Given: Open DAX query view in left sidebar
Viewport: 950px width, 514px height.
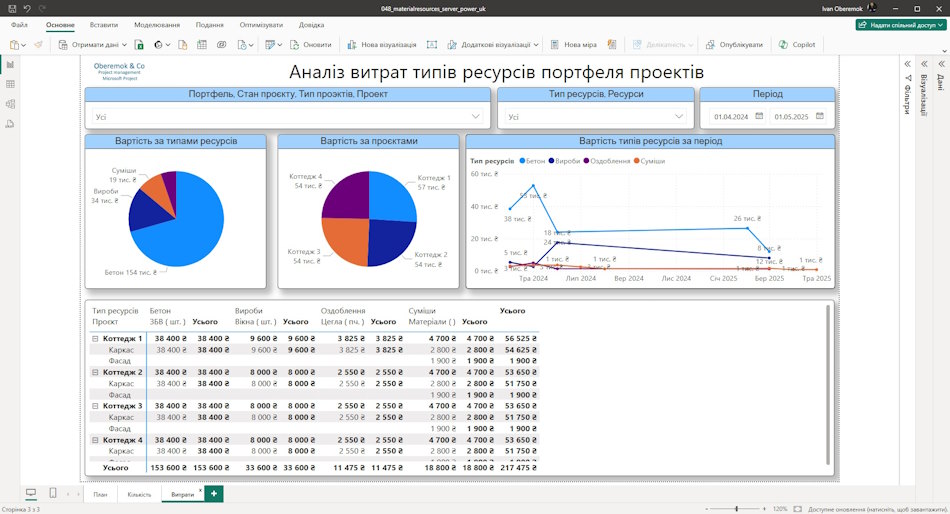Looking at the screenshot, I should coord(10,124).
